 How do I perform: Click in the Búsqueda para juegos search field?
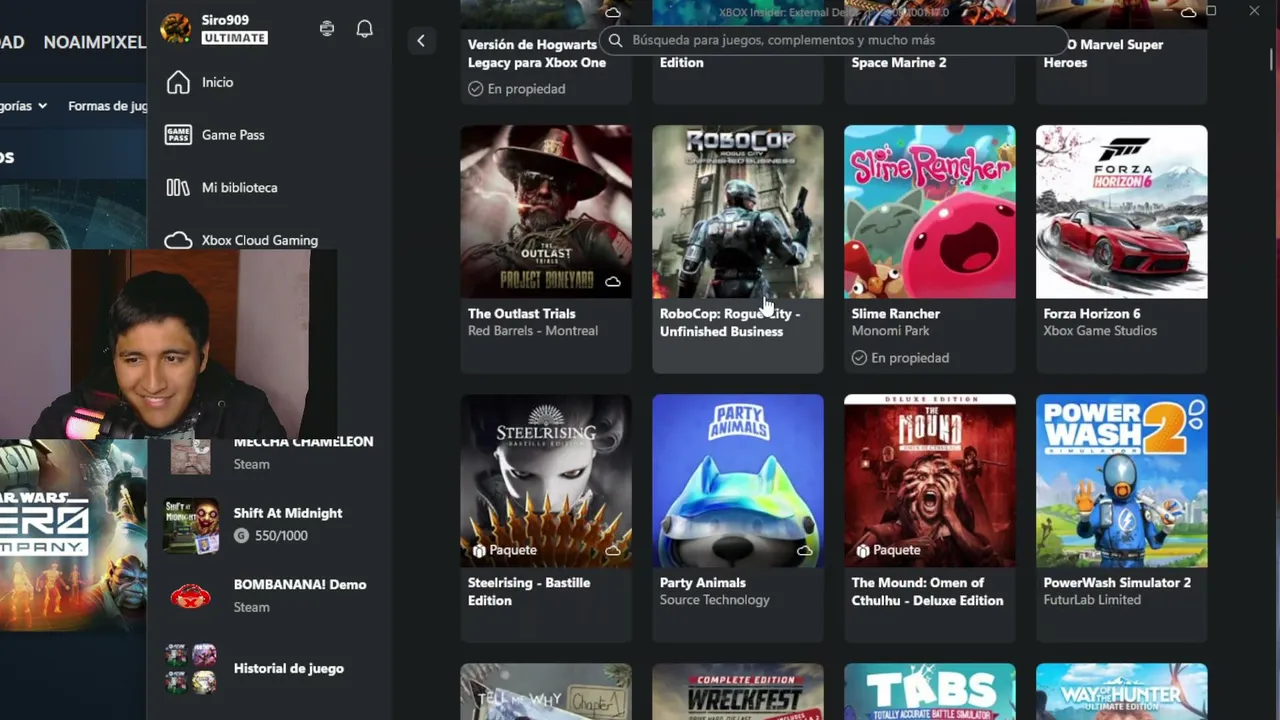[x=835, y=40]
